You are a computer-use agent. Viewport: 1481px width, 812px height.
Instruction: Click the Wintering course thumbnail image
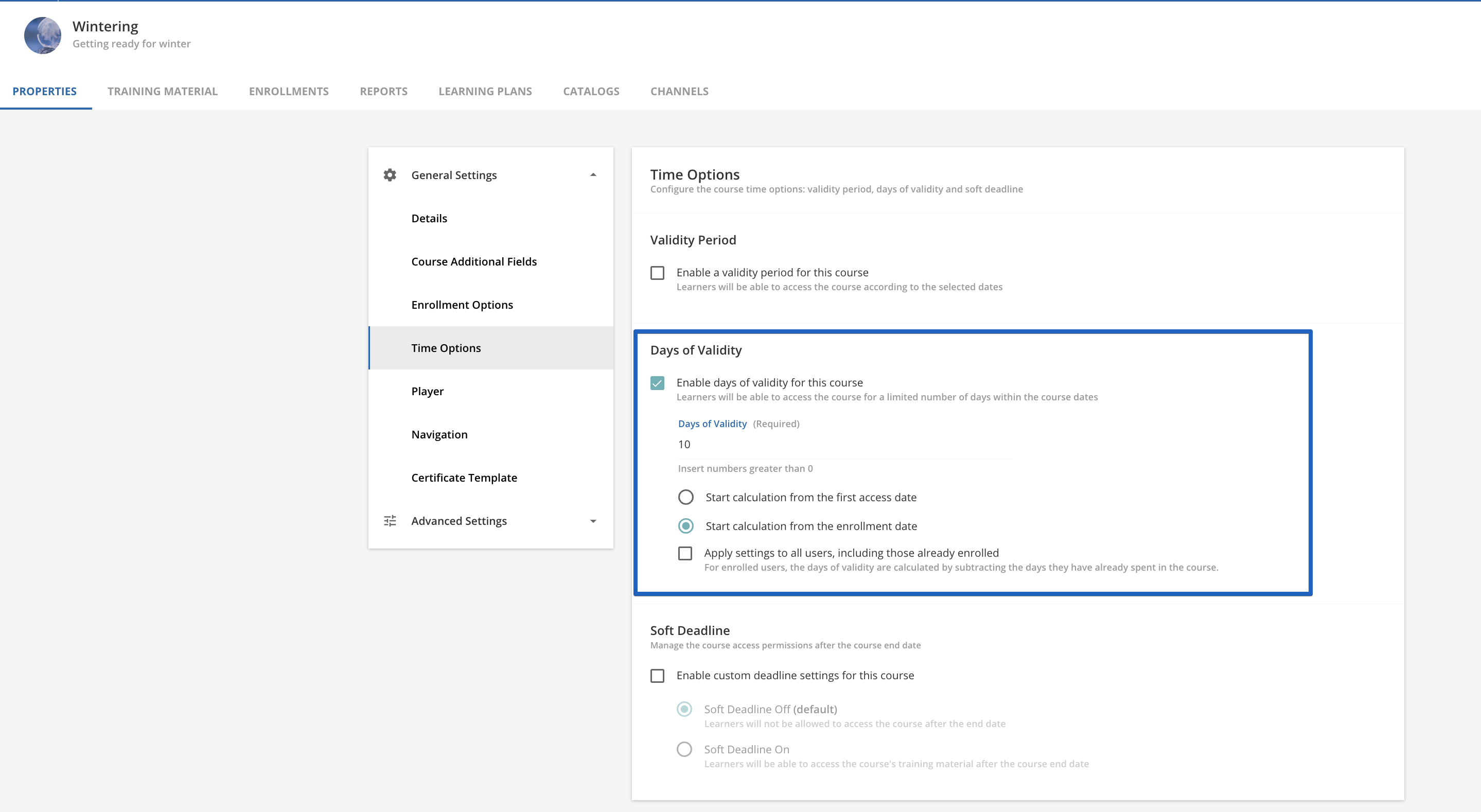(43, 35)
